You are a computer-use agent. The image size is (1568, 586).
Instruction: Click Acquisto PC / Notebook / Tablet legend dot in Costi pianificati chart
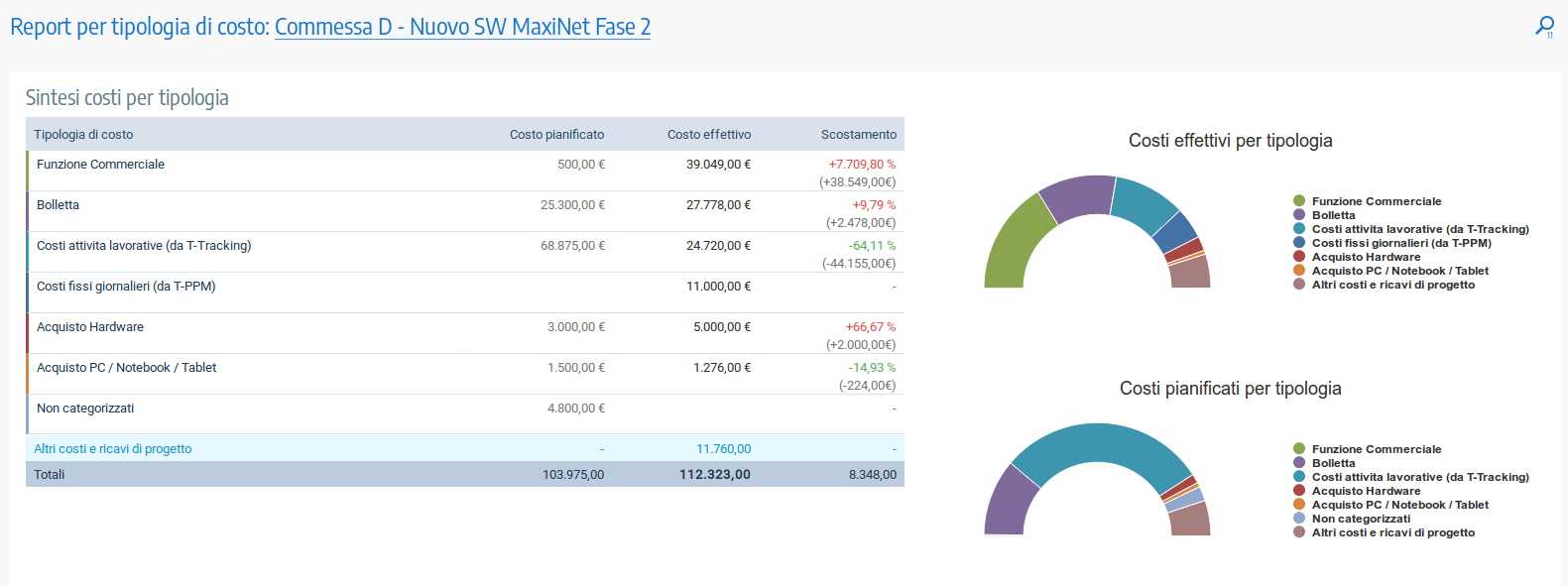[x=1299, y=505]
